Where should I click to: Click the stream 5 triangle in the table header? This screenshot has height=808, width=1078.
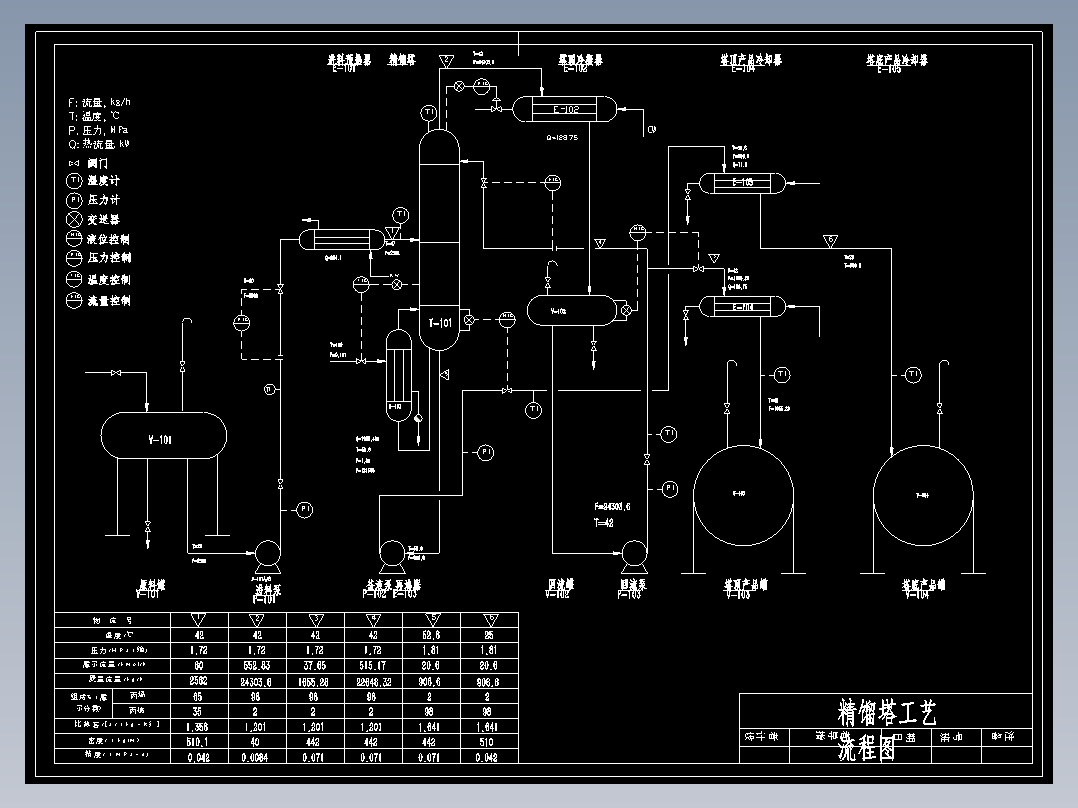coord(432,620)
